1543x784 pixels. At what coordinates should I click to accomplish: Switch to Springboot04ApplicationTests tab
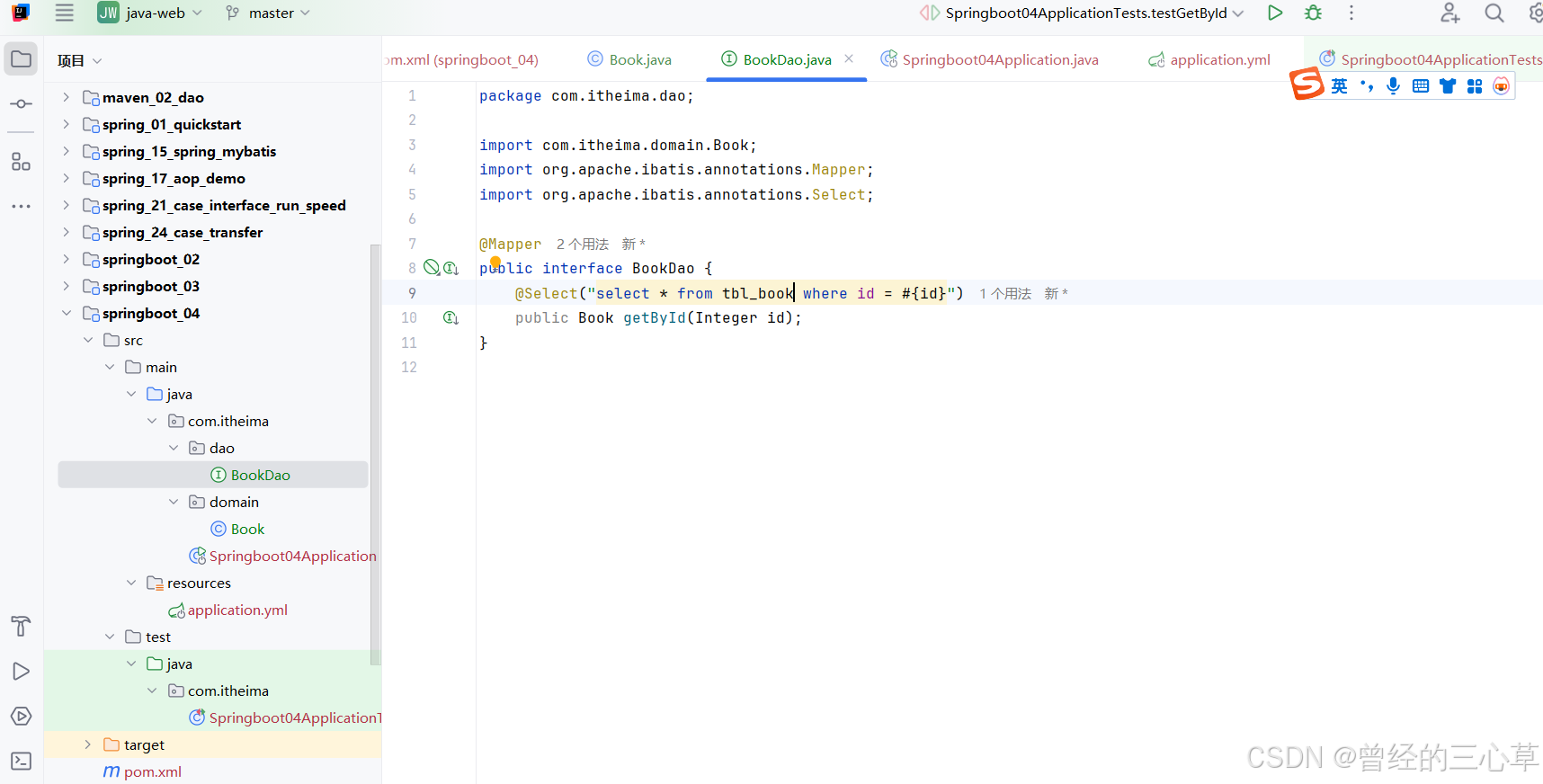point(1431,59)
